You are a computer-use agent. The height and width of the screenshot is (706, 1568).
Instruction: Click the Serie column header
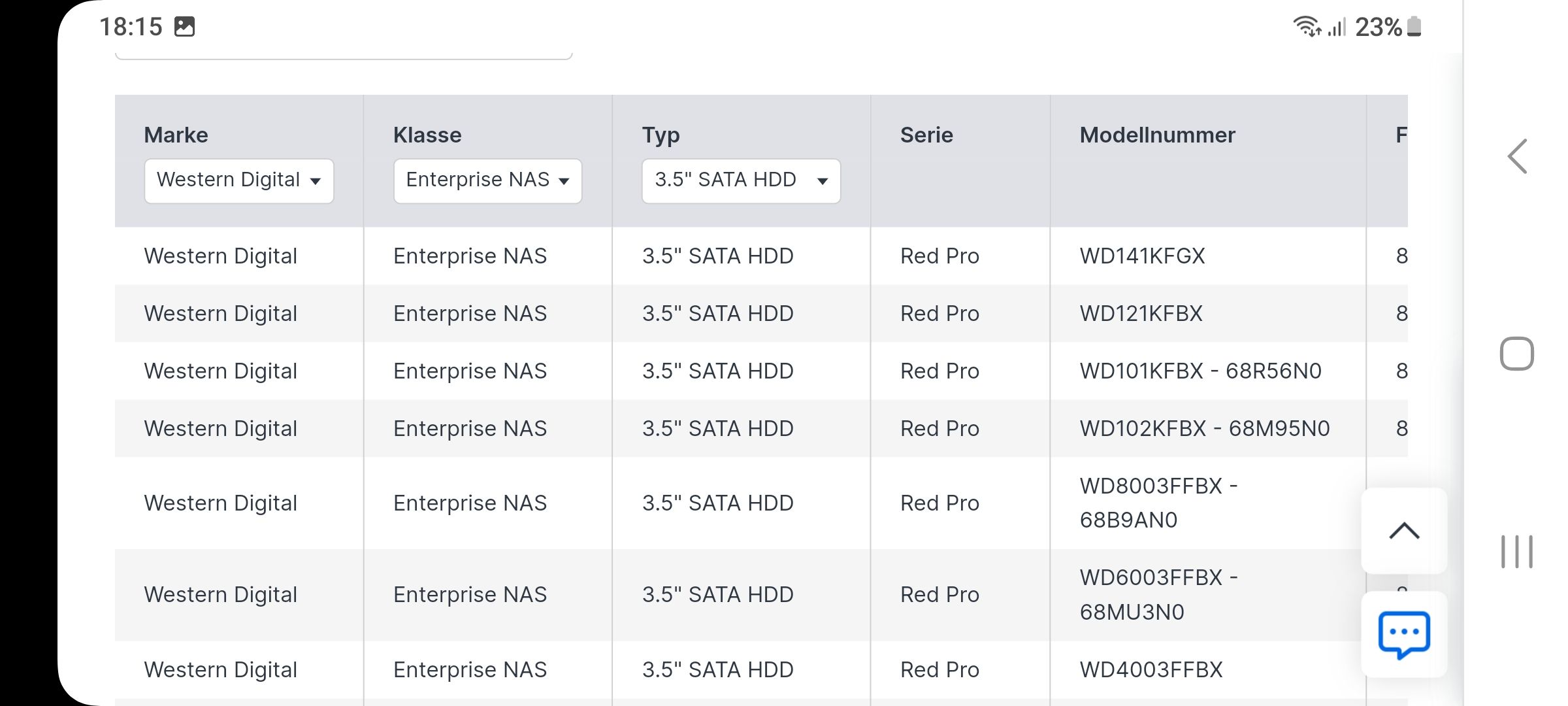pyautogui.click(x=926, y=135)
